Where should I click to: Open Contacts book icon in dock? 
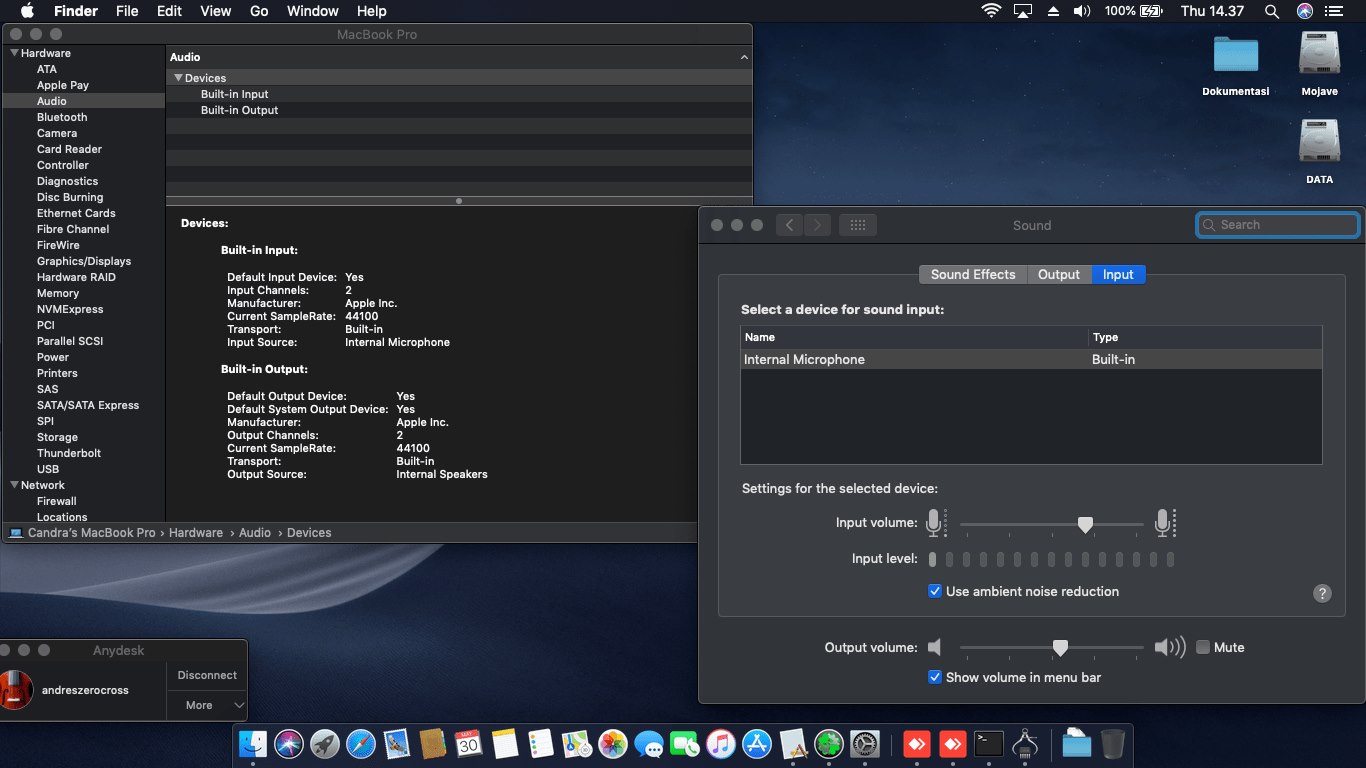pos(433,743)
